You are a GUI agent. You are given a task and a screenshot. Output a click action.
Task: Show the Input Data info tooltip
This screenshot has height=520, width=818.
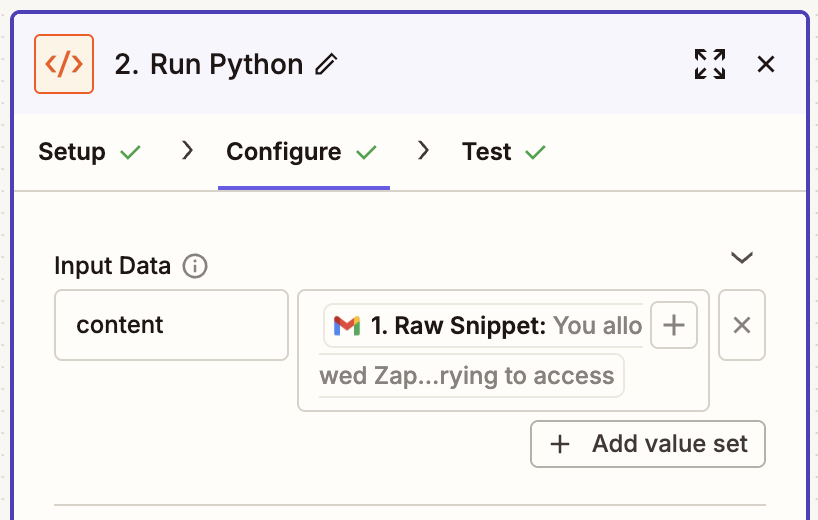tap(196, 267)
